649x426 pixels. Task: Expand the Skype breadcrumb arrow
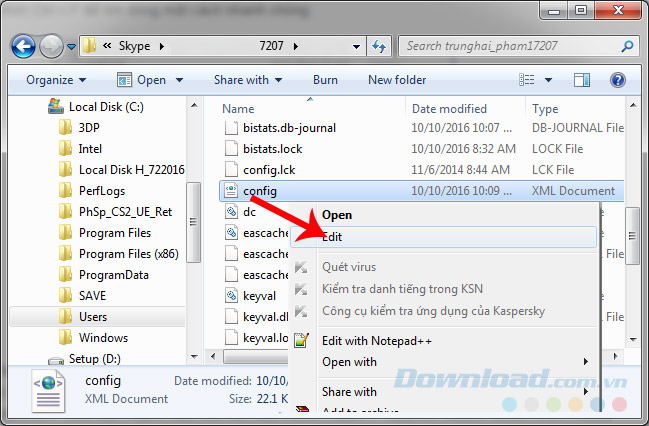[x=162, y=46]
